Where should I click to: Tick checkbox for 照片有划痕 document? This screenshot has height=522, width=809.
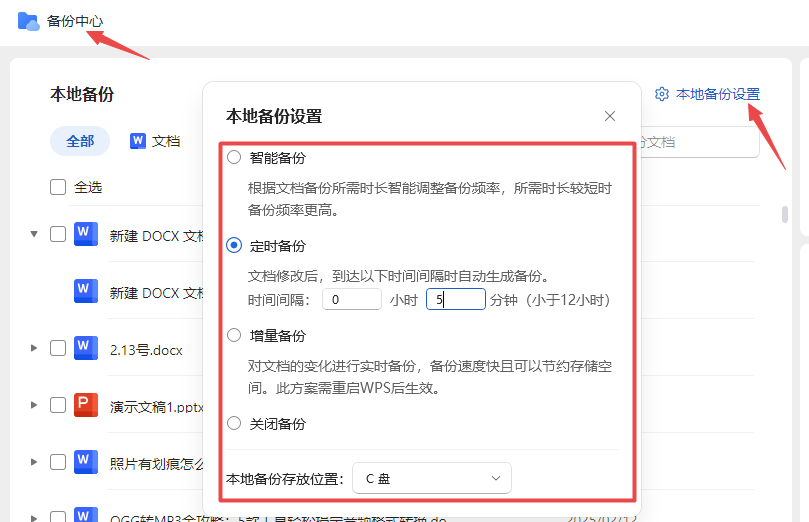pyautogui.click(x=58, y=462)
